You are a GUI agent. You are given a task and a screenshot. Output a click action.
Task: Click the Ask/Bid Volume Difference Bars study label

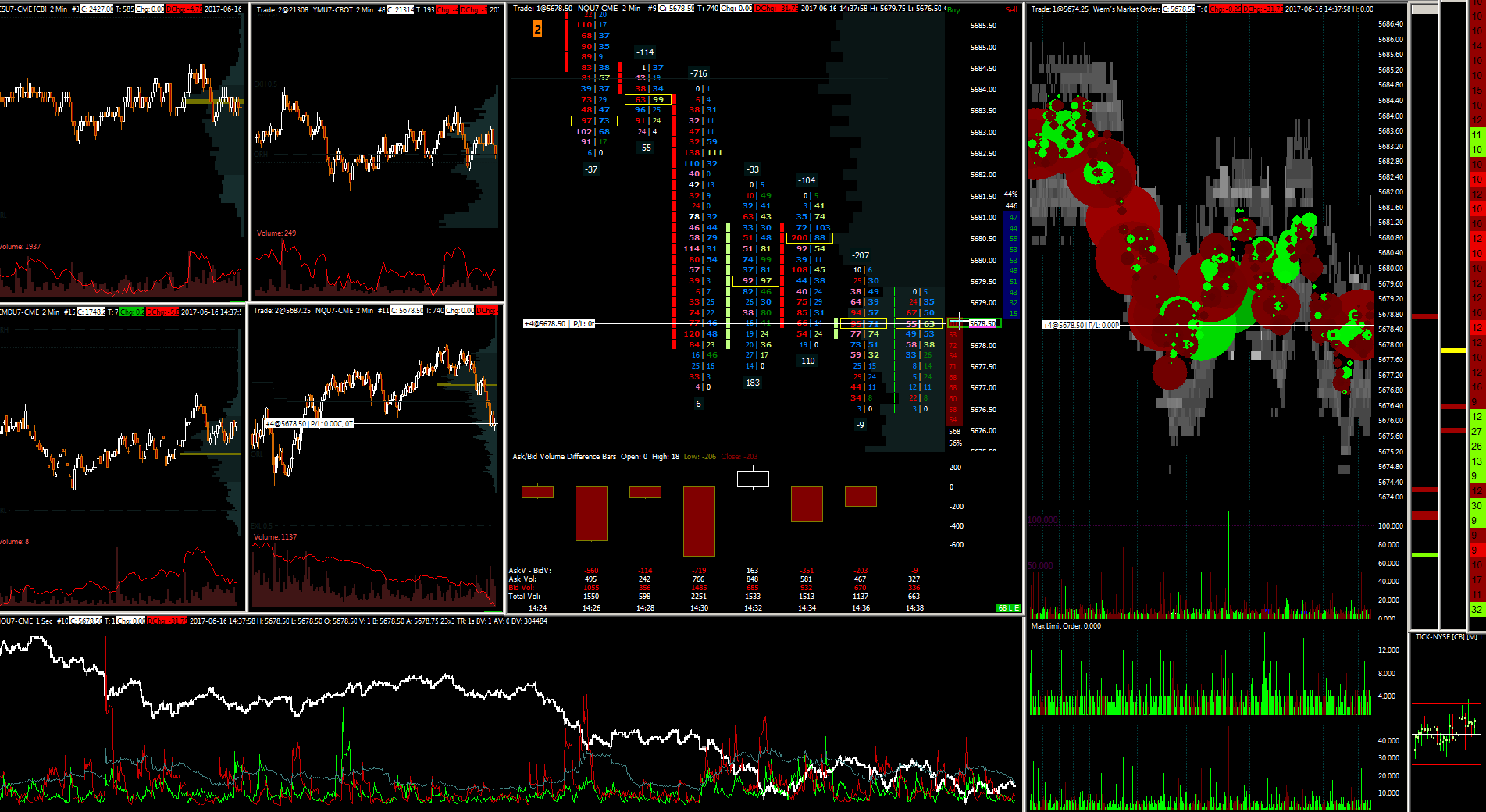565,457
